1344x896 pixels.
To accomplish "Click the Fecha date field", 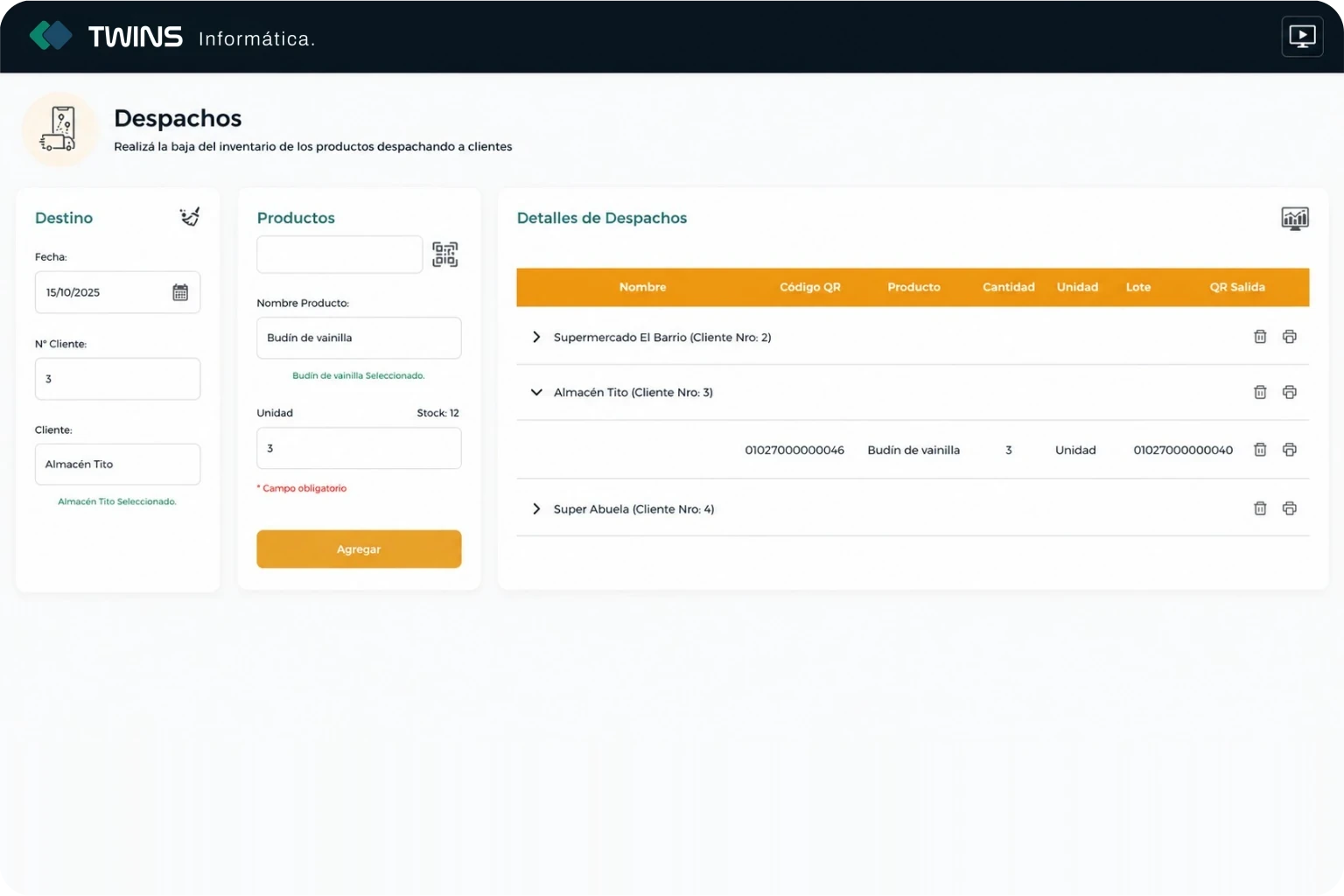I will 117,292.
